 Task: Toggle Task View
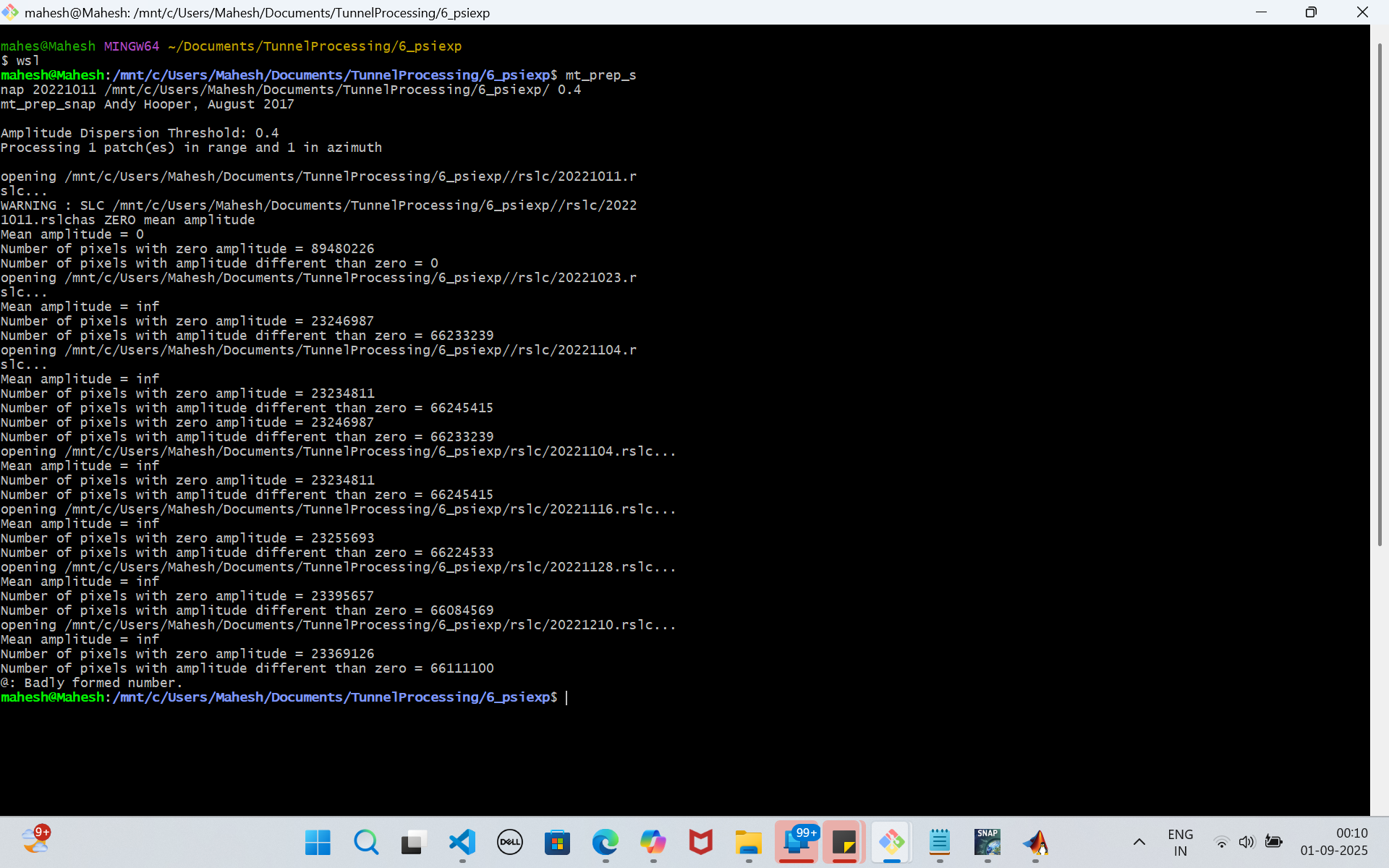coord(414,842)
